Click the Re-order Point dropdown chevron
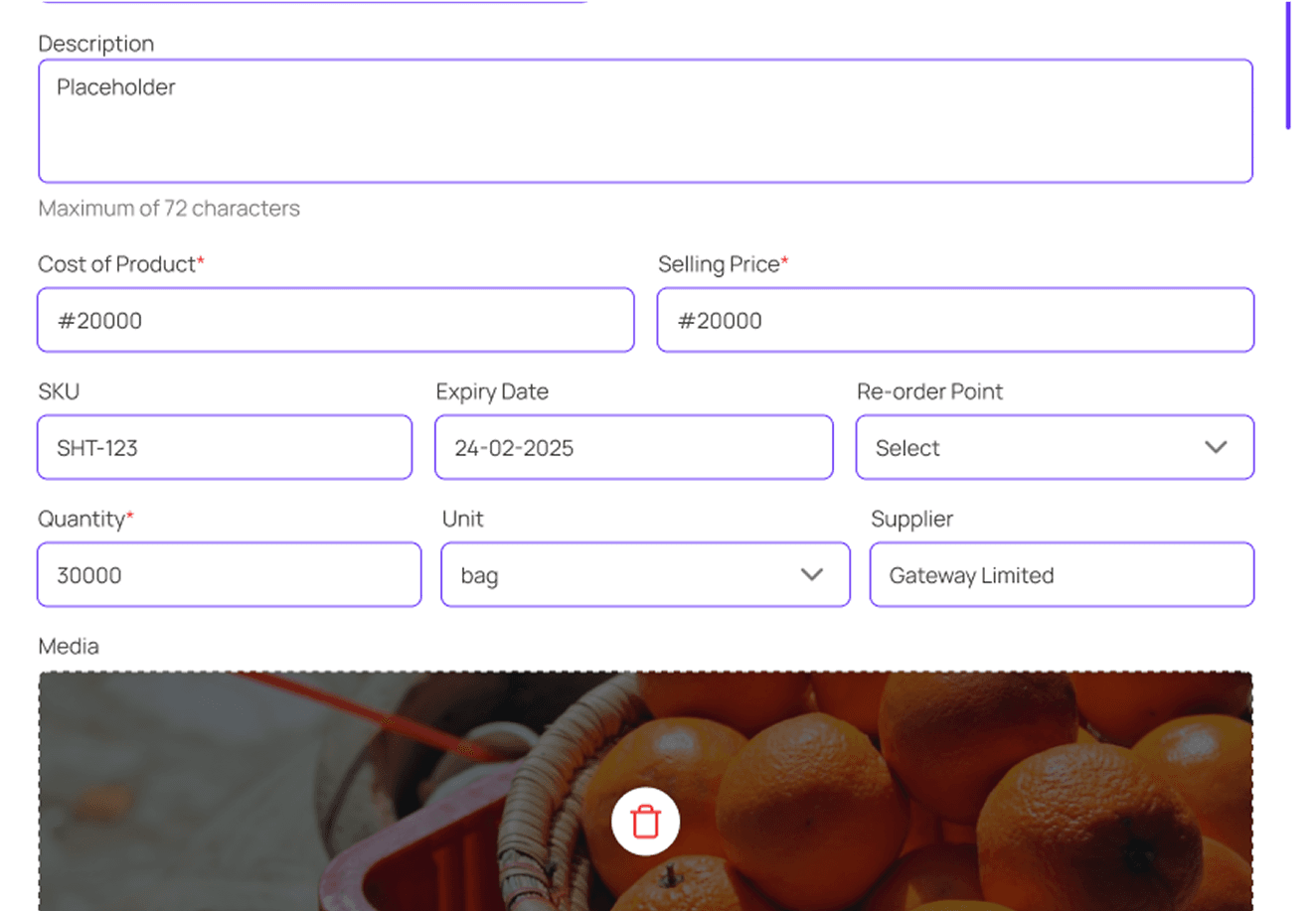 (x=1217, y=447)
